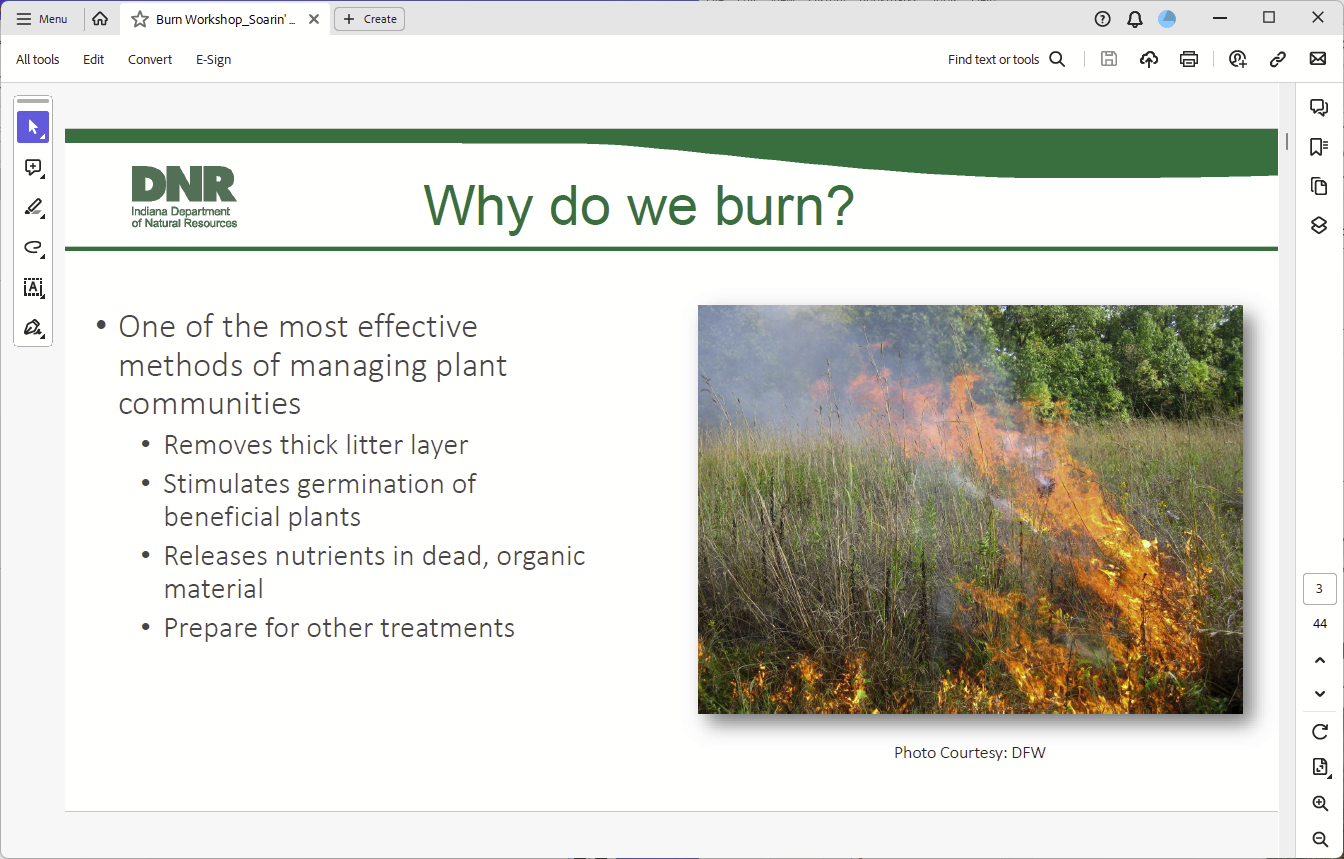Viewport: 1344px width, 859px height.
Task: Click the vertical scrollbar thumb
Action: (1287, 141)
